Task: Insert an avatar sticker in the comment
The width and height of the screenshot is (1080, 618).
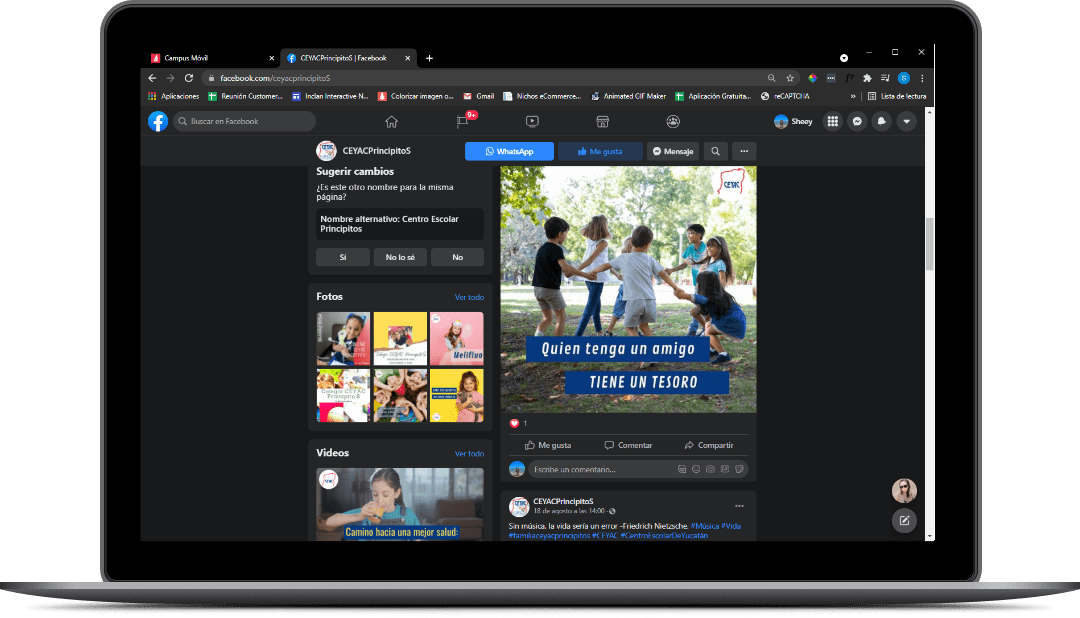Action: pos(681,470)
